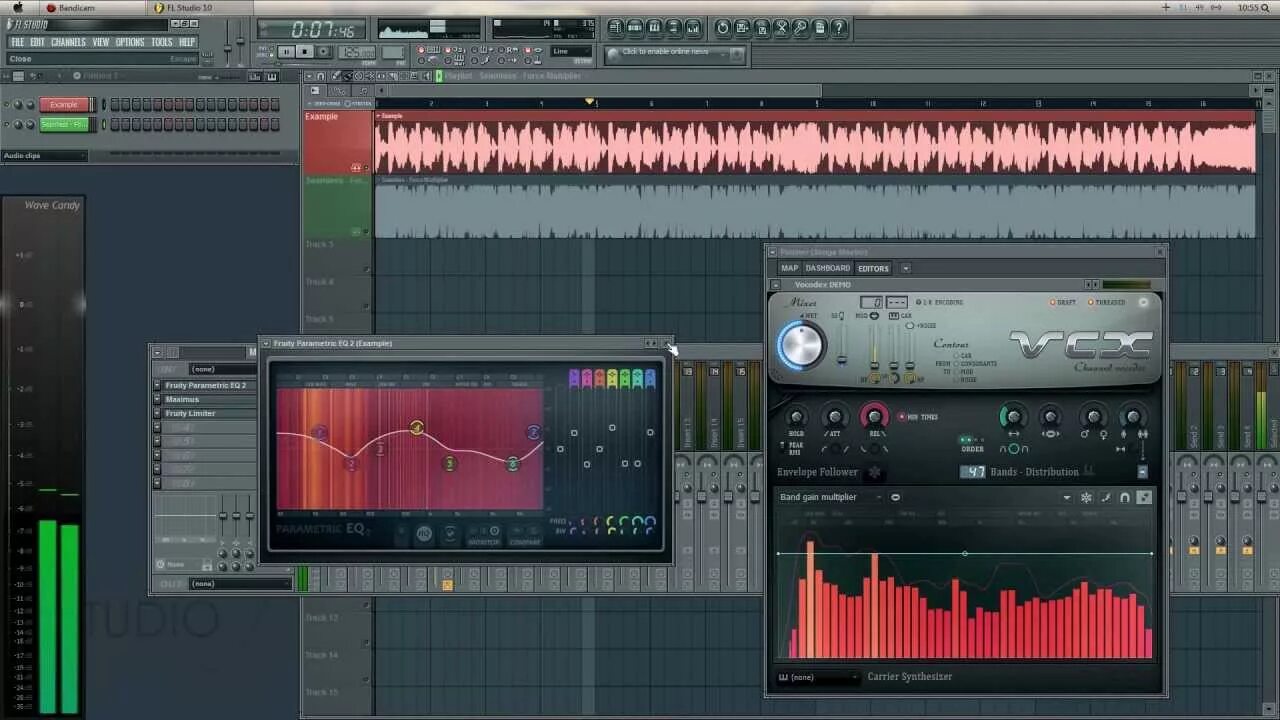Open the OPTIONS menu
The image size is (1280, 720).
tap(130, 42)
